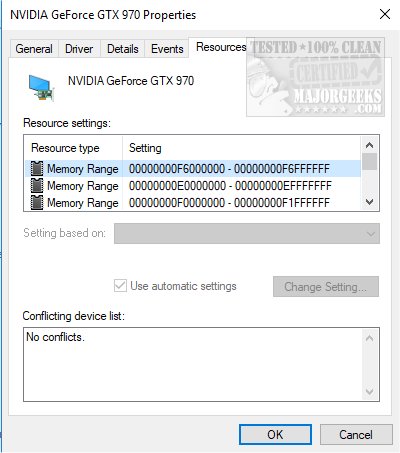Select the memory chip icon for range F0000000
Image resolution: width=400 pixels, height=453 pixels.
[x=37, y=203]
